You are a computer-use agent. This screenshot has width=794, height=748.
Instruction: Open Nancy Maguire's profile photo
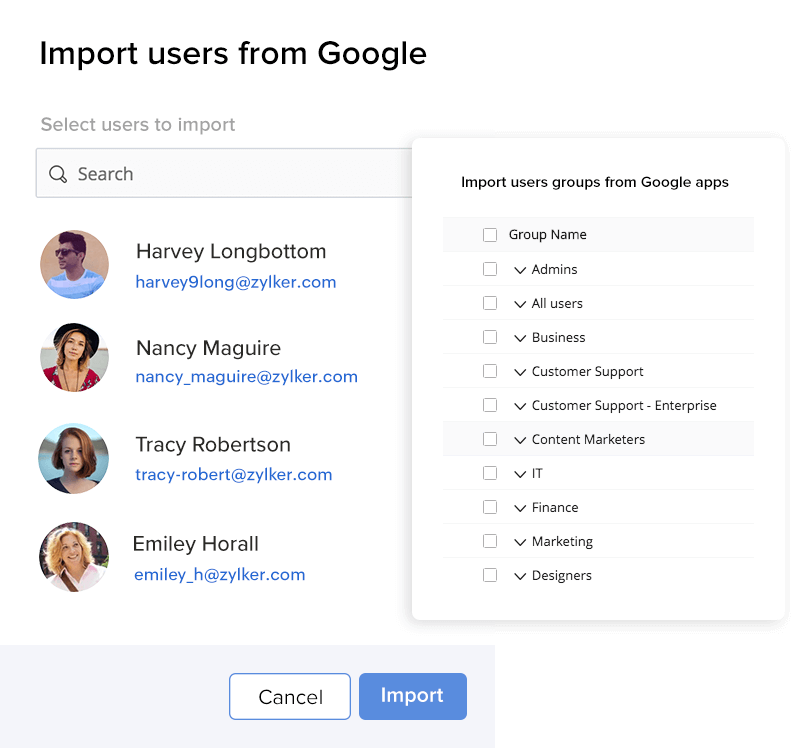(x=74, y=358)
